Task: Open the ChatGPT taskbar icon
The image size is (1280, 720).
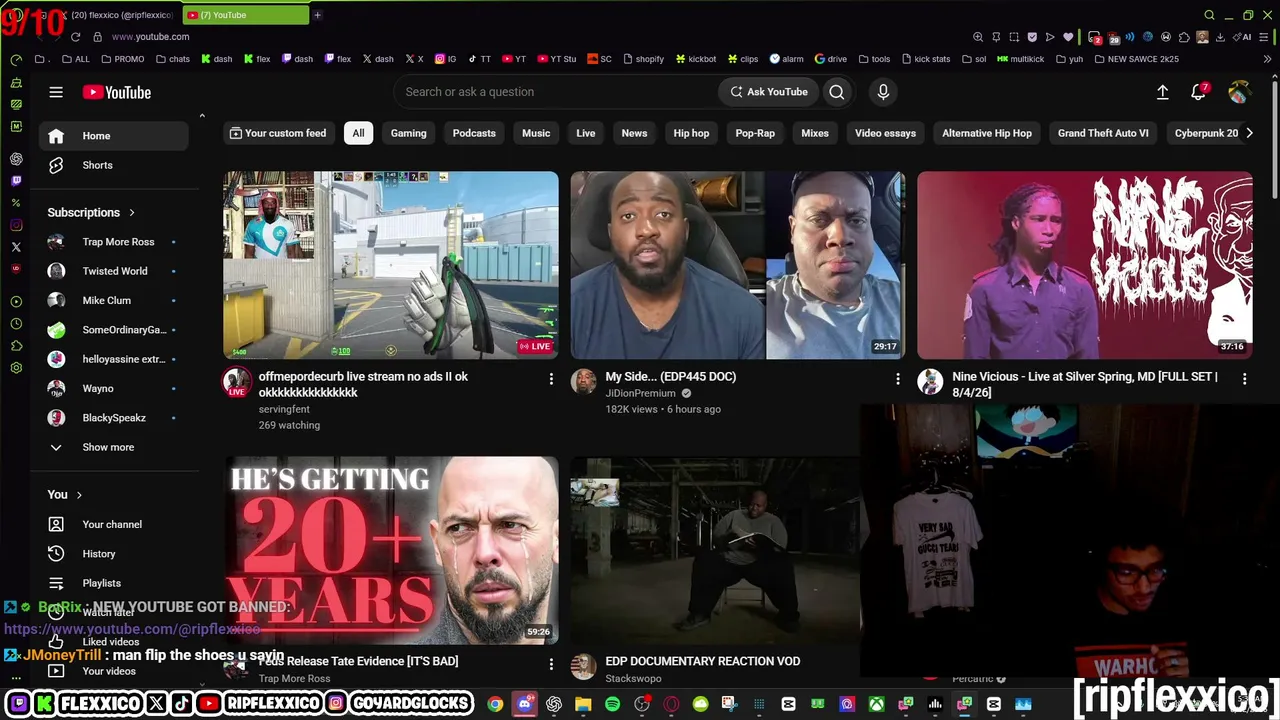Action: point(554,704)
